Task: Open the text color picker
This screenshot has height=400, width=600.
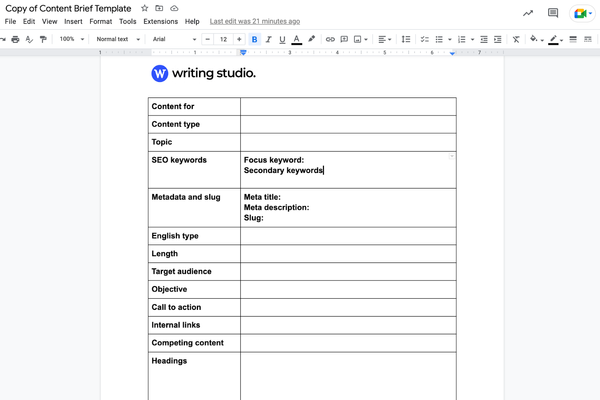Action: (297, 39)
